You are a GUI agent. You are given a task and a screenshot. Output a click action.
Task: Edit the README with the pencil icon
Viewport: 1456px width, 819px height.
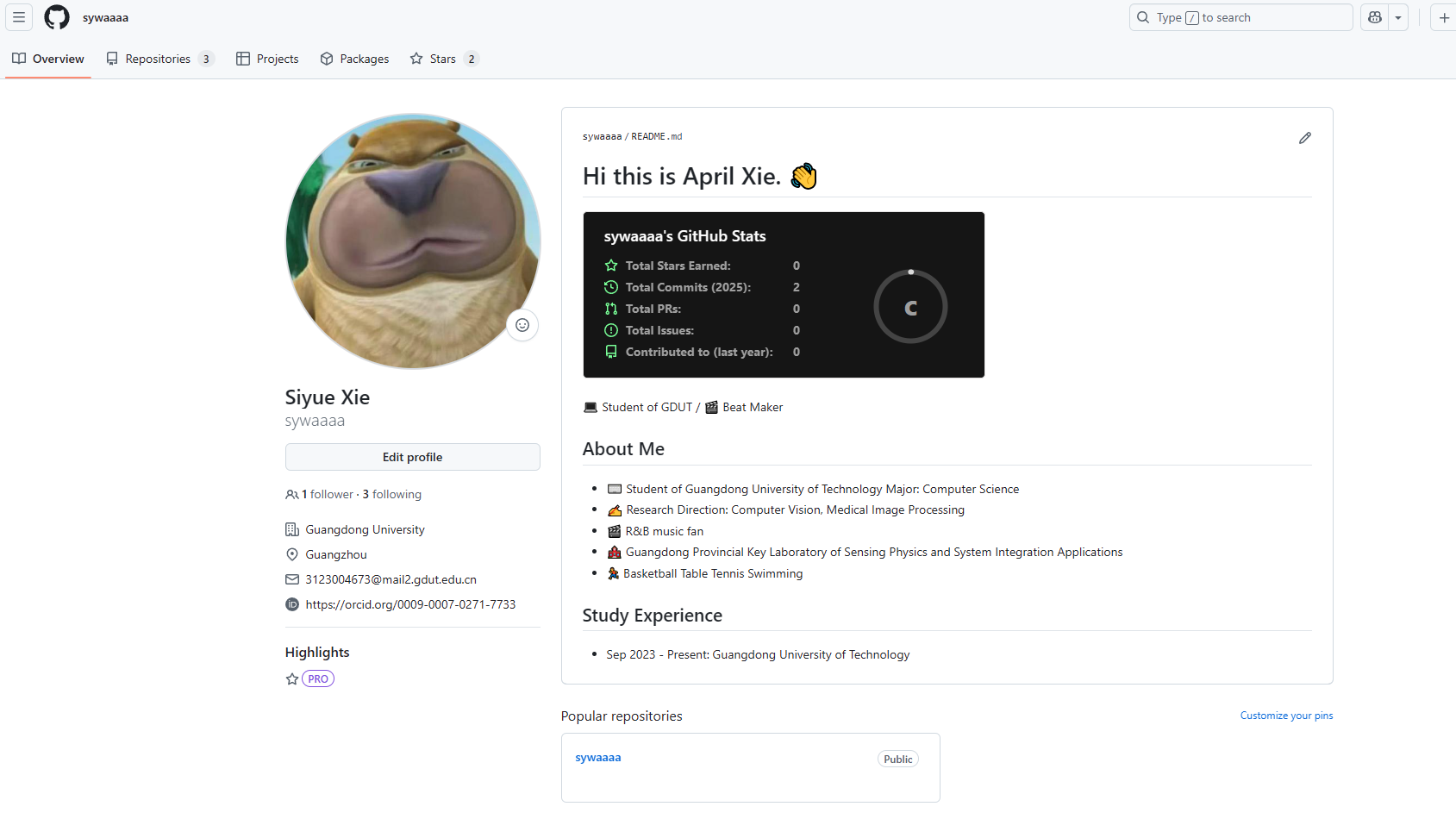click(1305, 138)
